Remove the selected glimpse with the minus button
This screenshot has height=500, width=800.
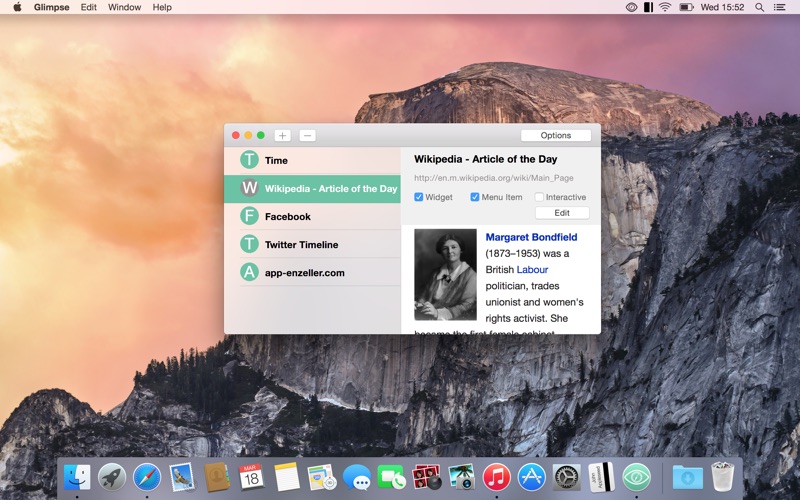pos(307,135)
